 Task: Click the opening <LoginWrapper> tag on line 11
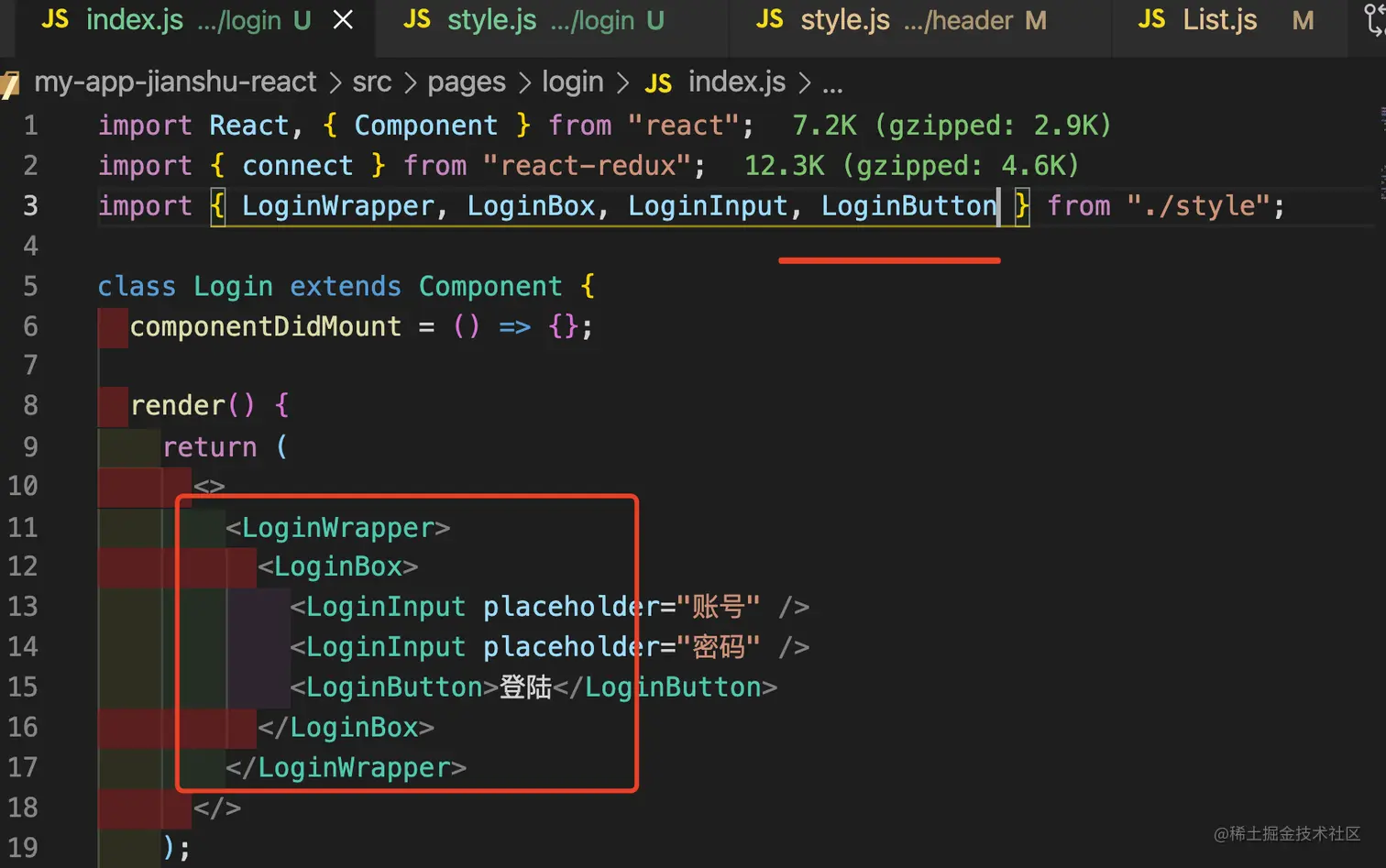pos(338,527)
